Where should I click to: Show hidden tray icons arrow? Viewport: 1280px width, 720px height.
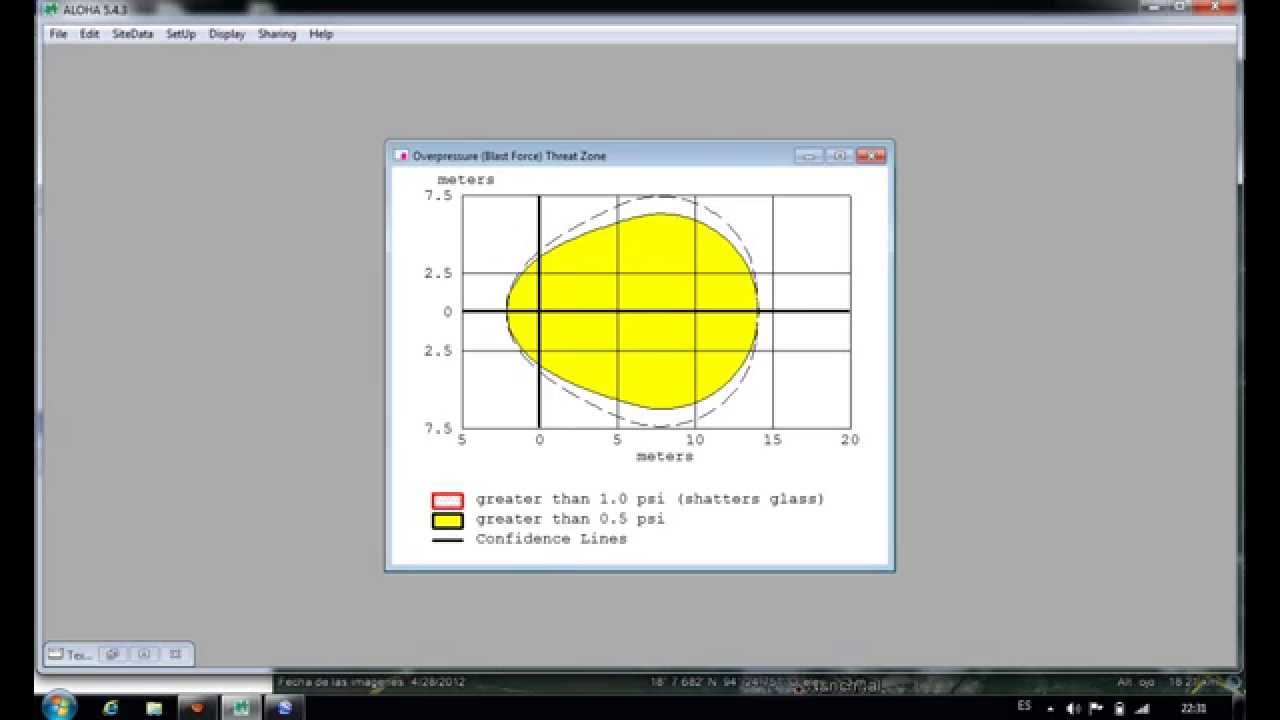[x=1050, y=708]
